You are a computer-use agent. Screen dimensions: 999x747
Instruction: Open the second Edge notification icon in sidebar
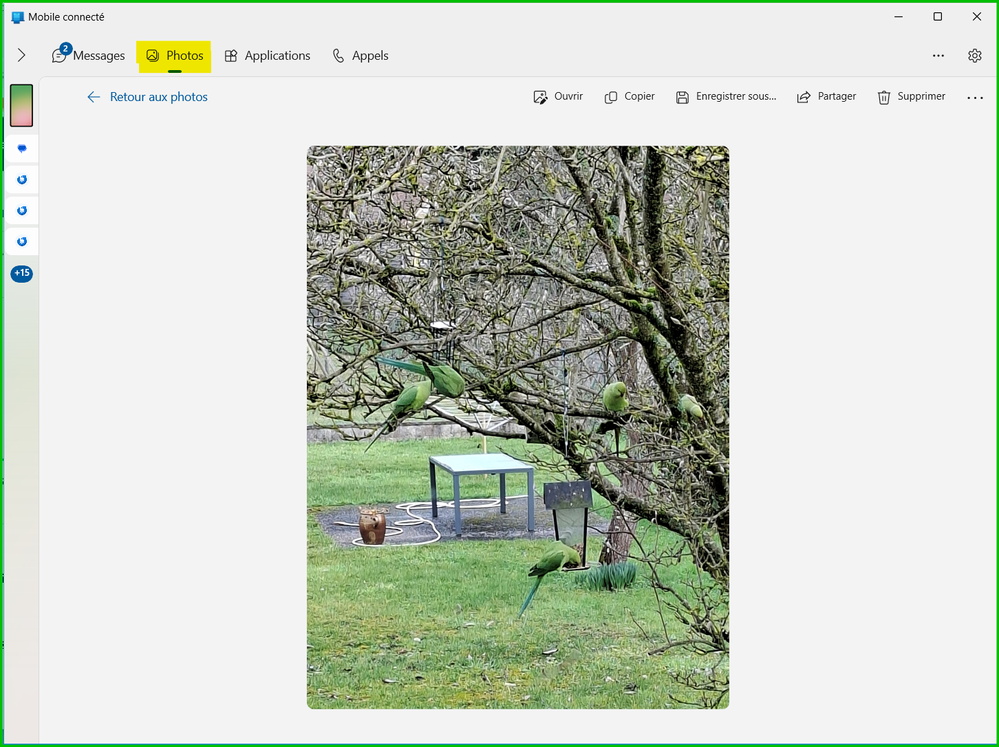[x=22, y=211]
